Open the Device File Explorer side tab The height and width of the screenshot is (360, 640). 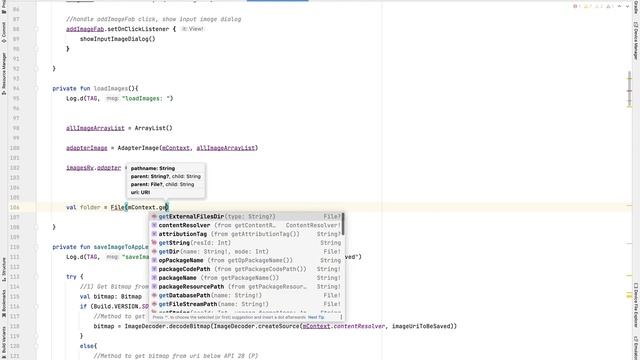636,305
